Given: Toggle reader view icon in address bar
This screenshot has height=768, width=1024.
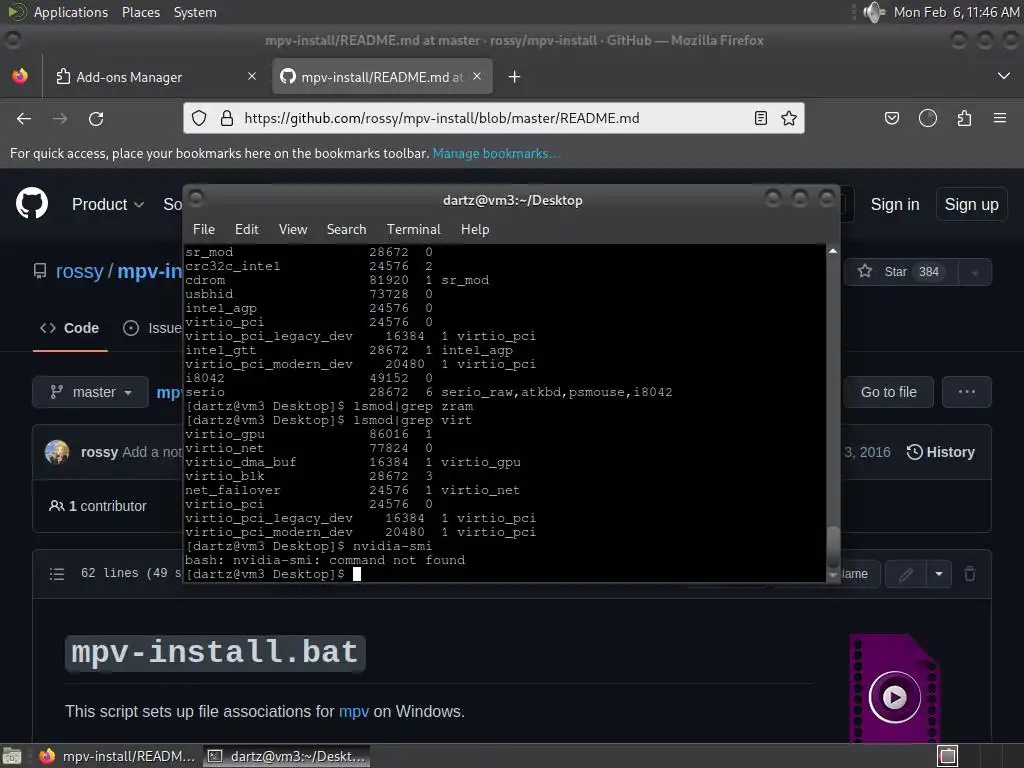Looking at the screenshot, I should tap(761, 118).
